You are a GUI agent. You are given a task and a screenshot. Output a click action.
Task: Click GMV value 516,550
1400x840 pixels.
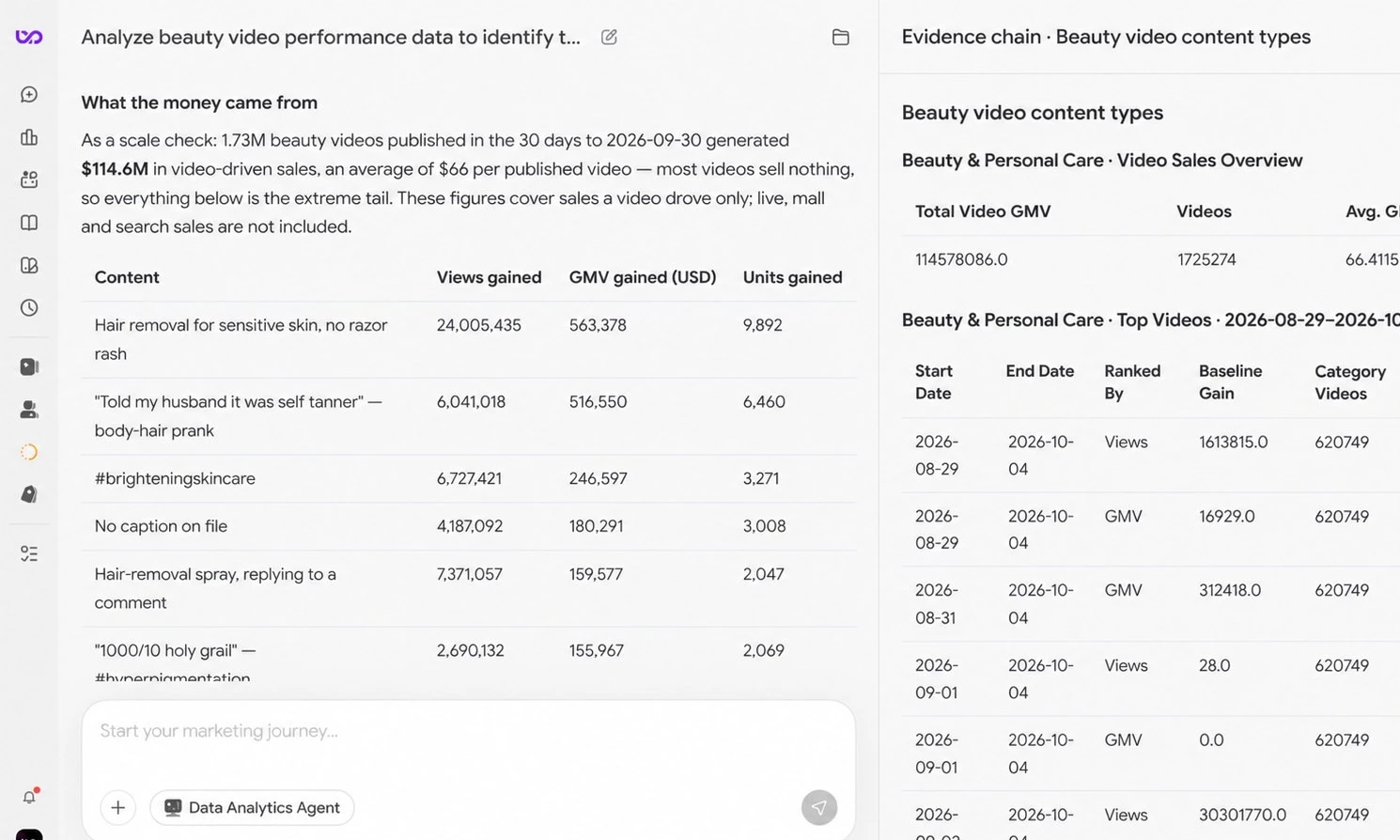tap(598, 401)
